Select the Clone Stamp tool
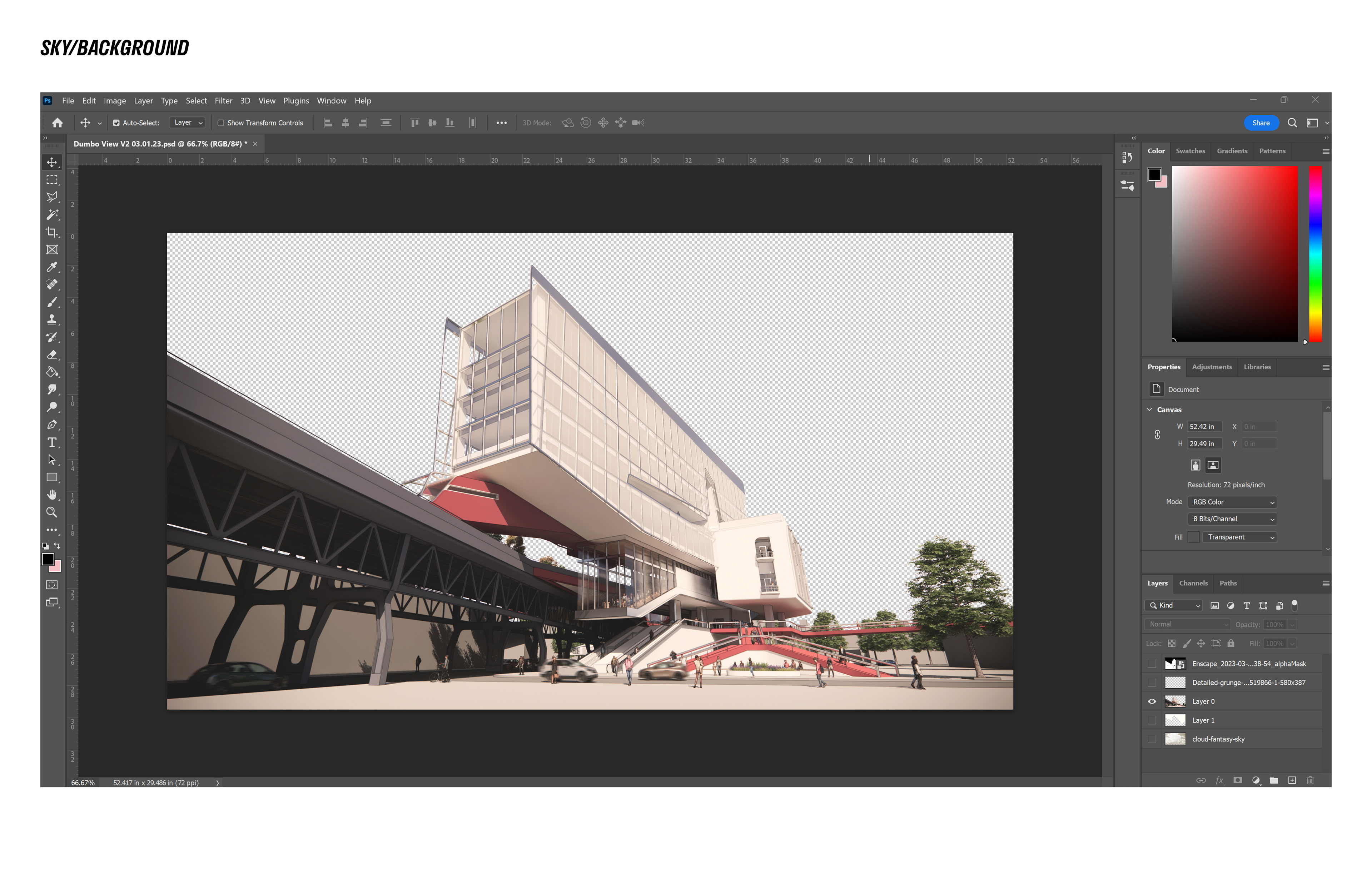1372x888 pixels. (52, 319)
